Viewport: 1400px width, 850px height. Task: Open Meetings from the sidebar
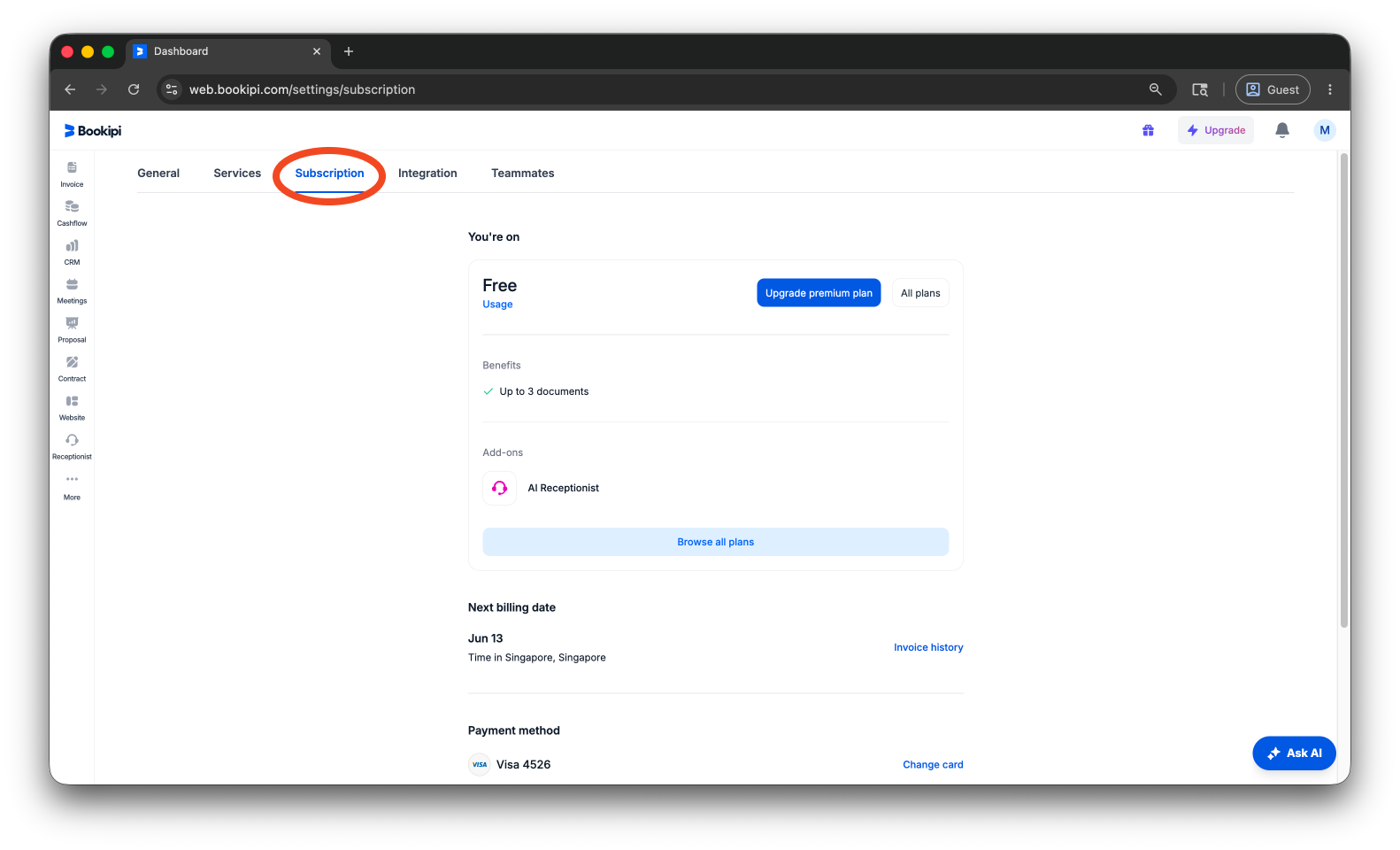coord(72,291)
